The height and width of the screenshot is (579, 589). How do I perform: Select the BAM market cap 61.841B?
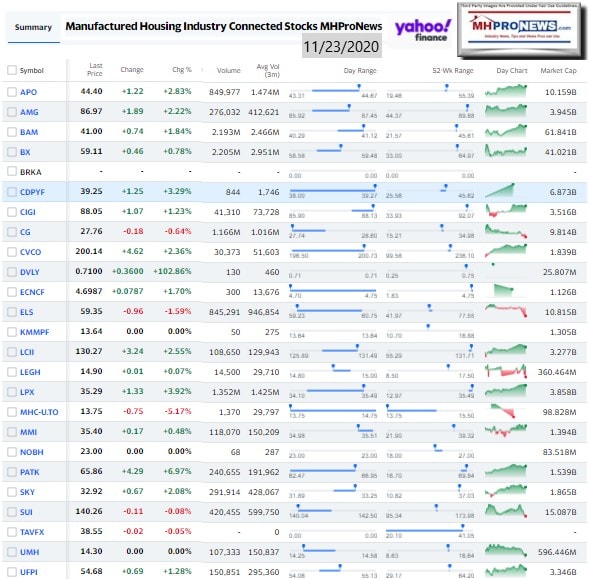[560, 132]
